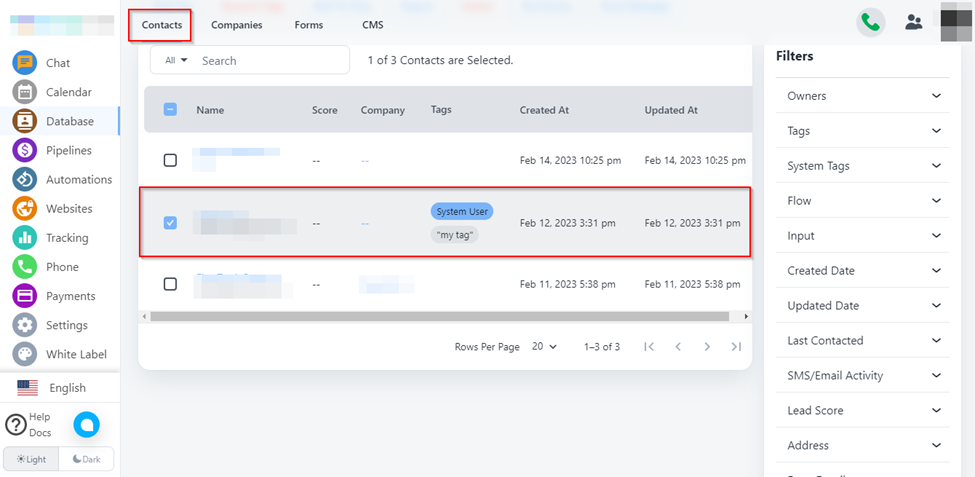Open the Automations sidebar icon
This screenshot has width=975, height=477.
coord(25,179)
